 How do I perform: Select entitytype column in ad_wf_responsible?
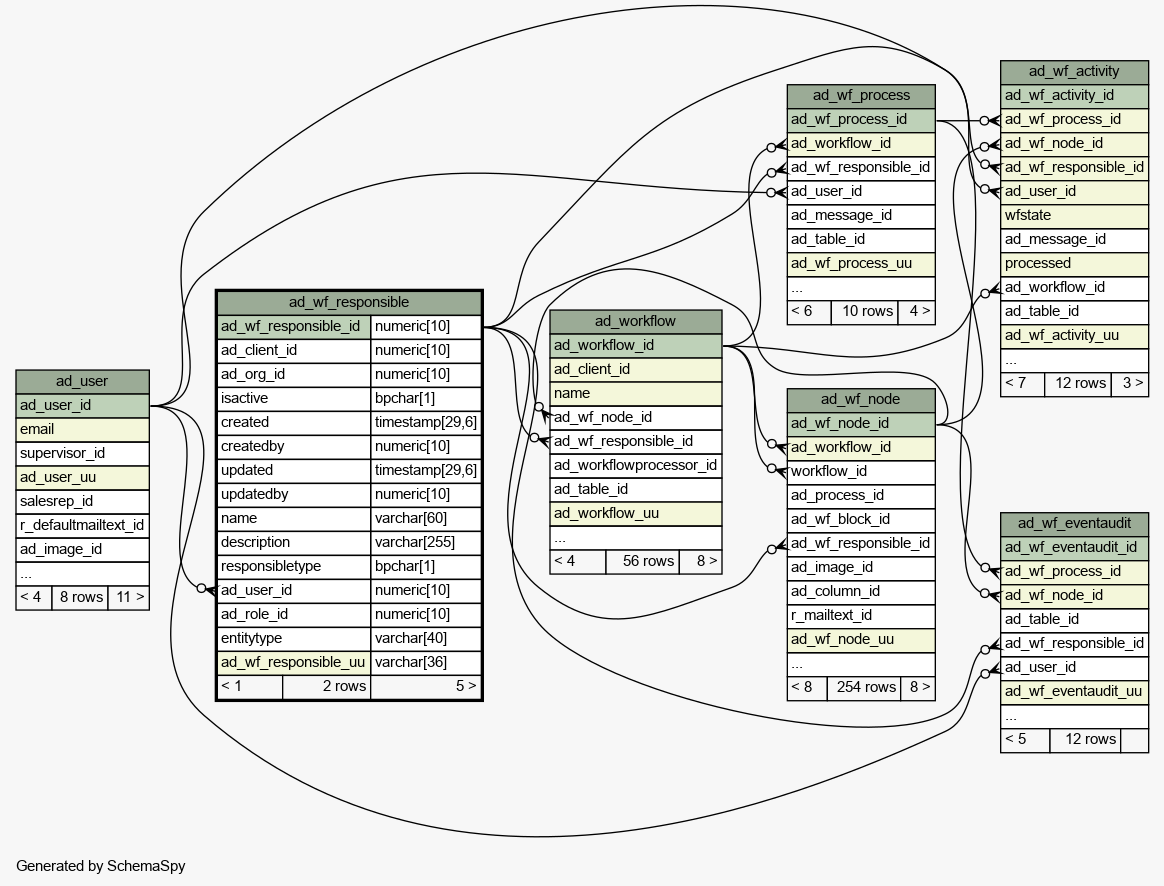tap(294, 638)
